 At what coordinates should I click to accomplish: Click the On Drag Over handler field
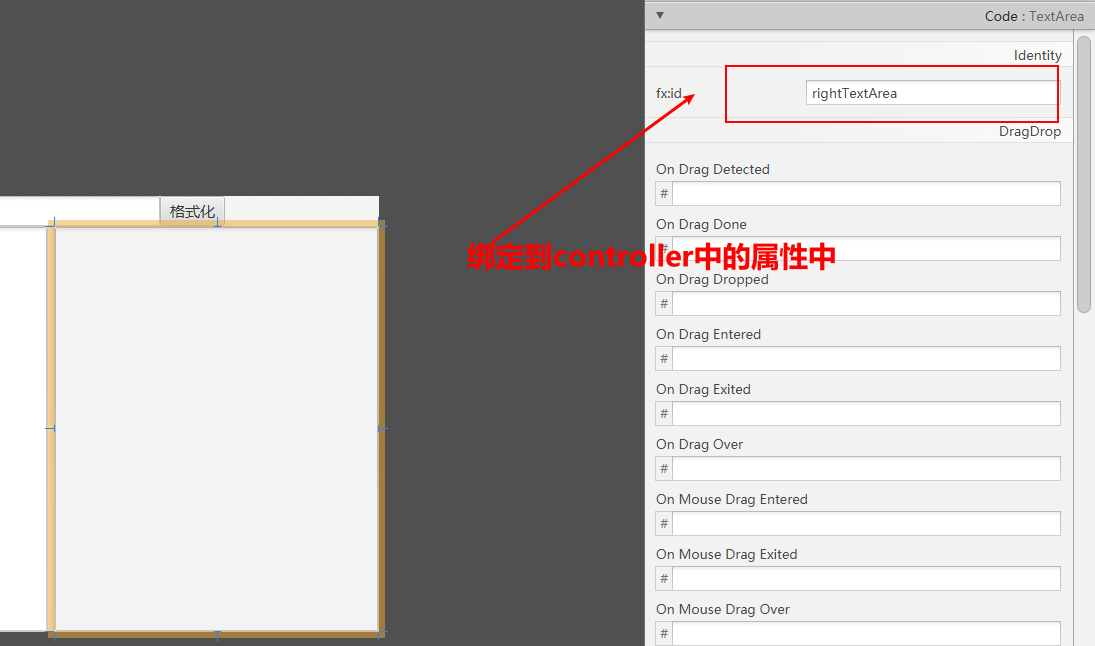866,469
